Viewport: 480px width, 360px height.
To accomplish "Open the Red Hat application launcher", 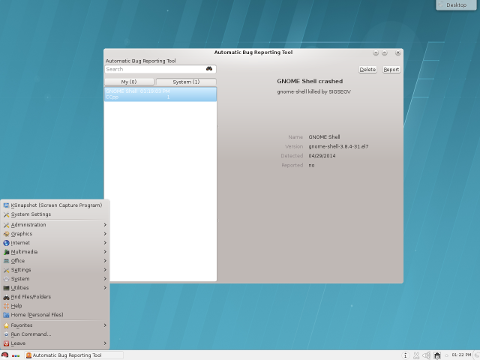I will tap(5, 355).
